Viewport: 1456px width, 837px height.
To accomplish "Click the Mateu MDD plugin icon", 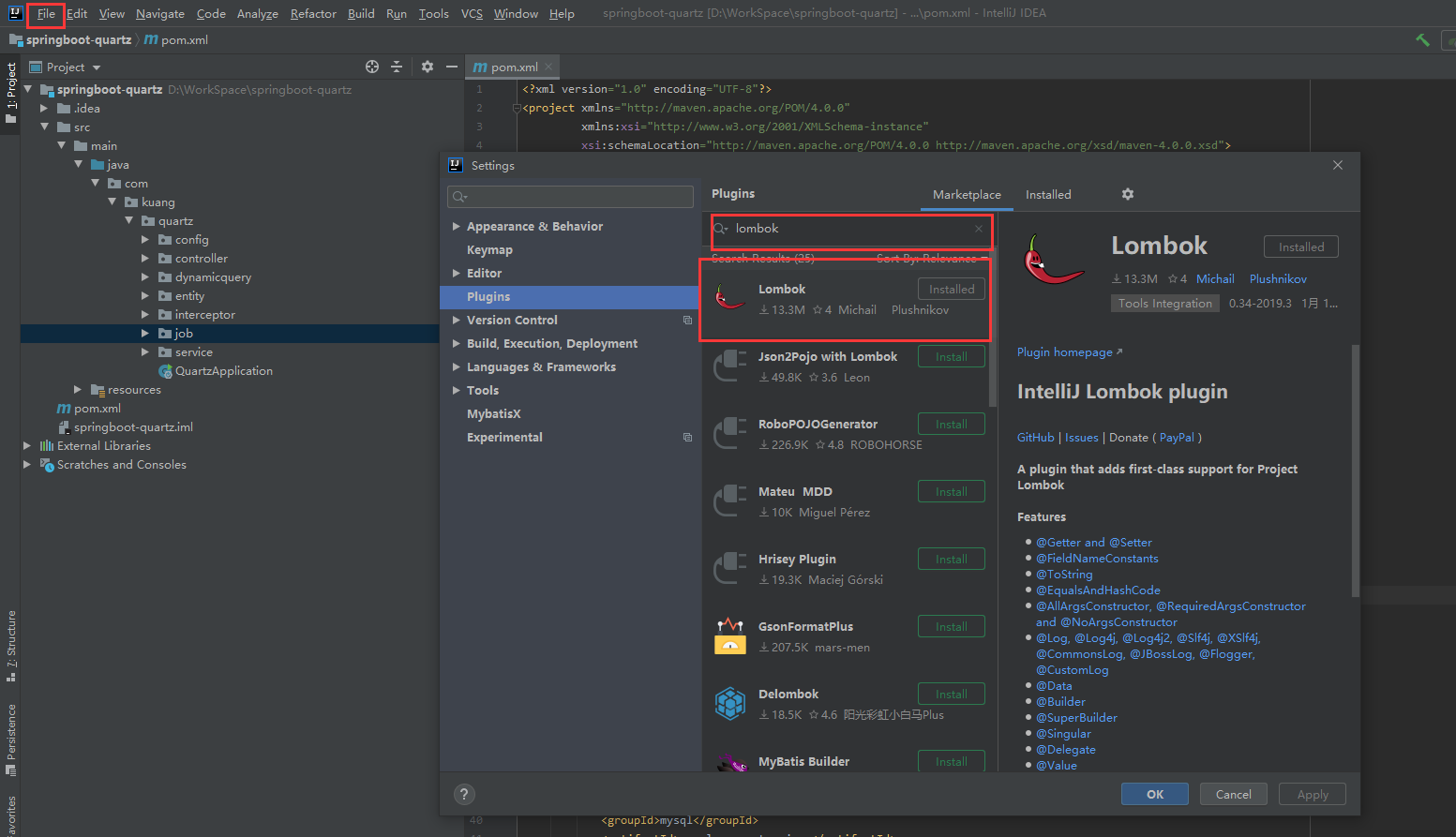I will [x=729, y=501].
